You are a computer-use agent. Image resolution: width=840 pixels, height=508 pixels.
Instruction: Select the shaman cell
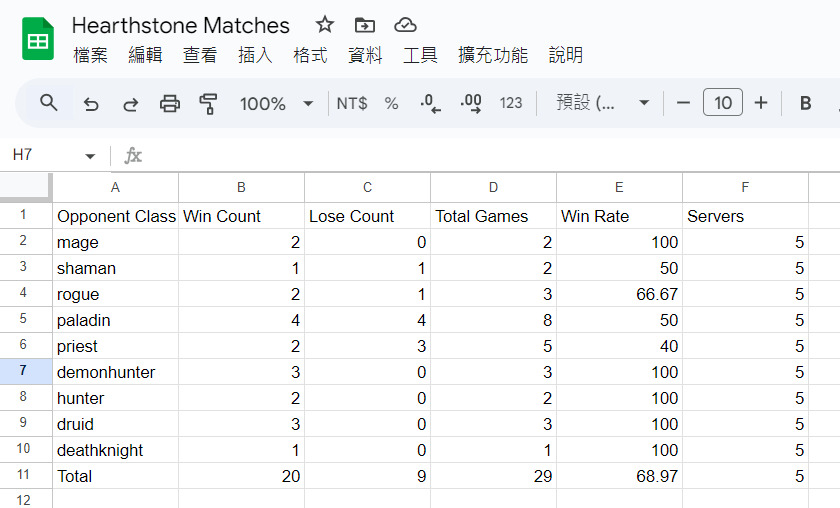115,268
